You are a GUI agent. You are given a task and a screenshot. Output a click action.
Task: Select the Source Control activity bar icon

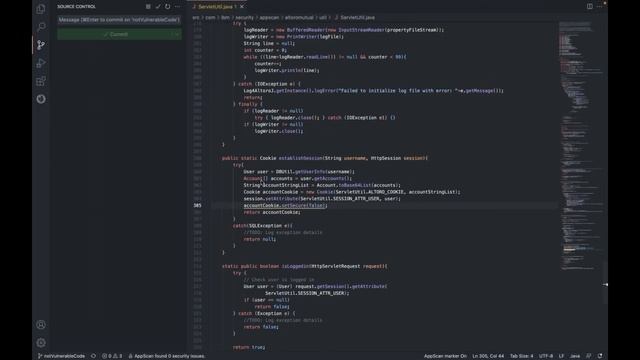tap(41, 45)
